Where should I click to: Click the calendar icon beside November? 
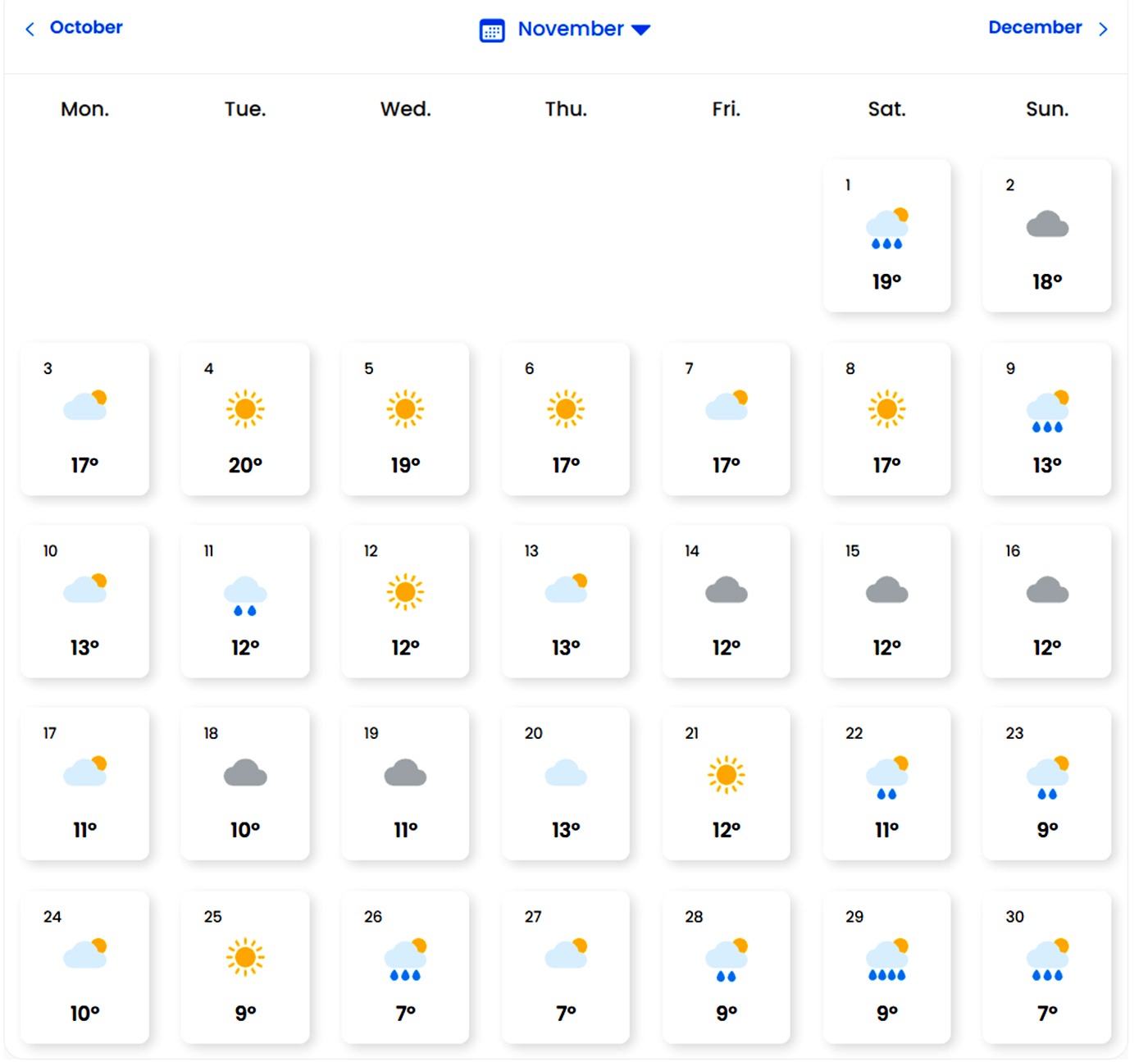(x=492, y=31)
